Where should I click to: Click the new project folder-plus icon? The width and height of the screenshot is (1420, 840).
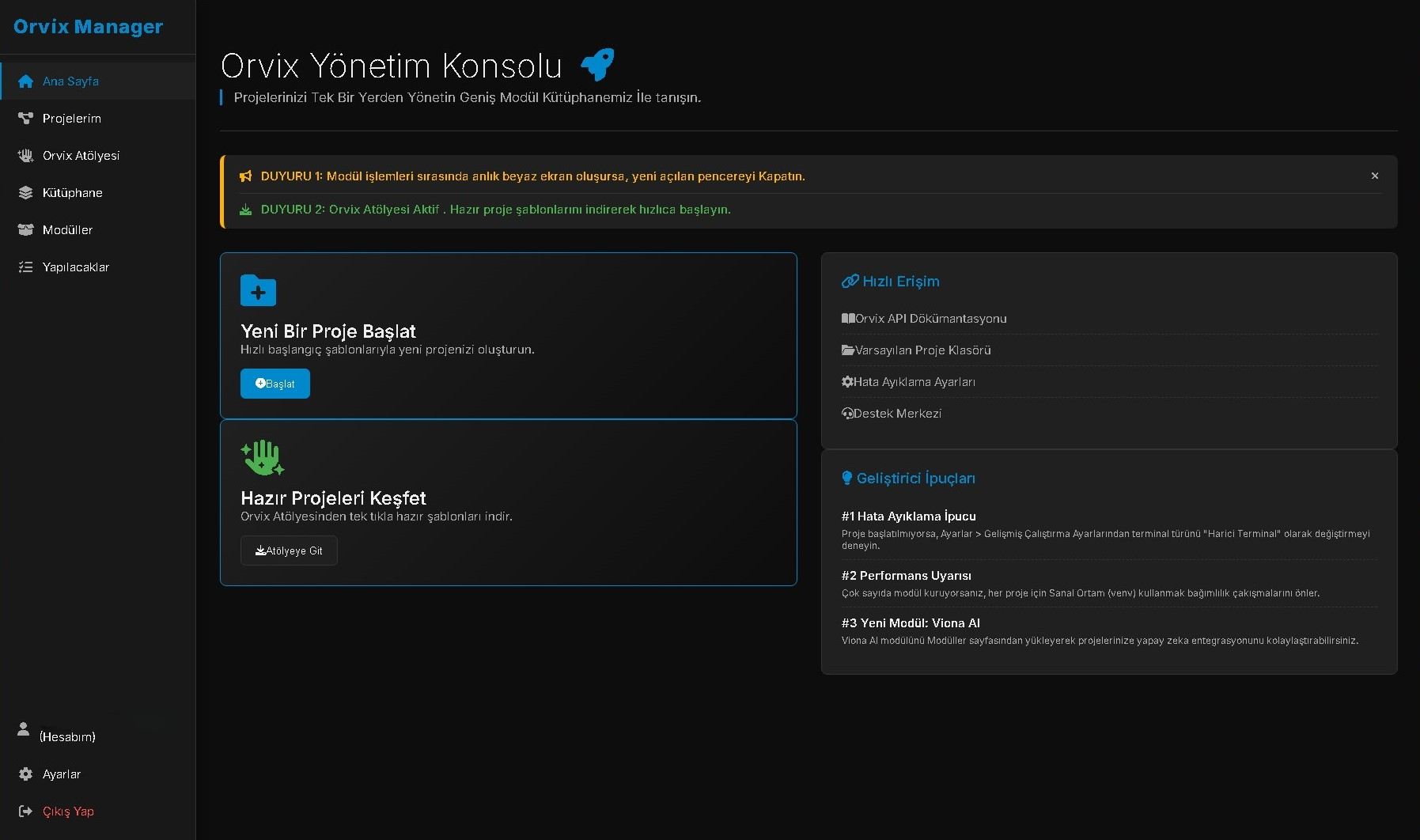pos(258,291)
